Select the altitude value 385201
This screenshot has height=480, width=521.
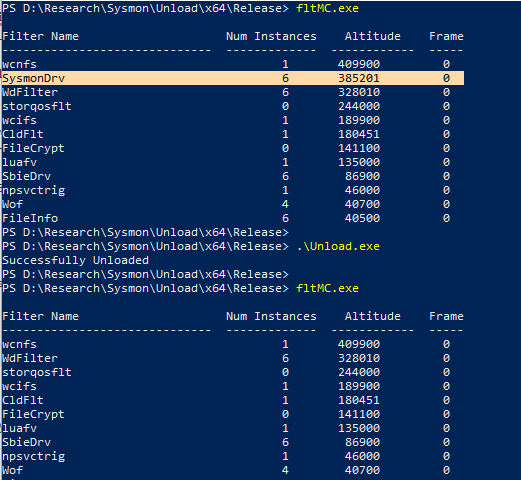tap(359, 78)
